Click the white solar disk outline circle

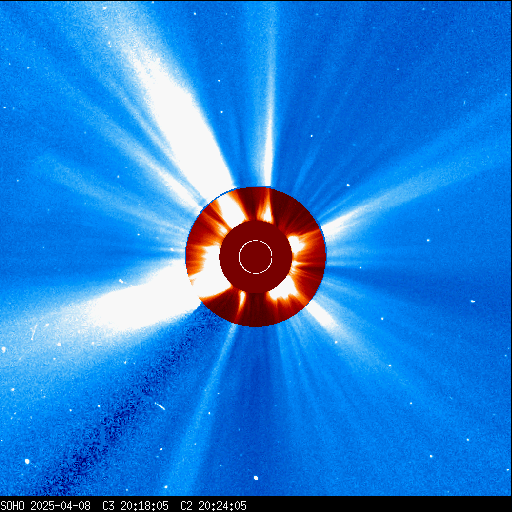point(256,257)
